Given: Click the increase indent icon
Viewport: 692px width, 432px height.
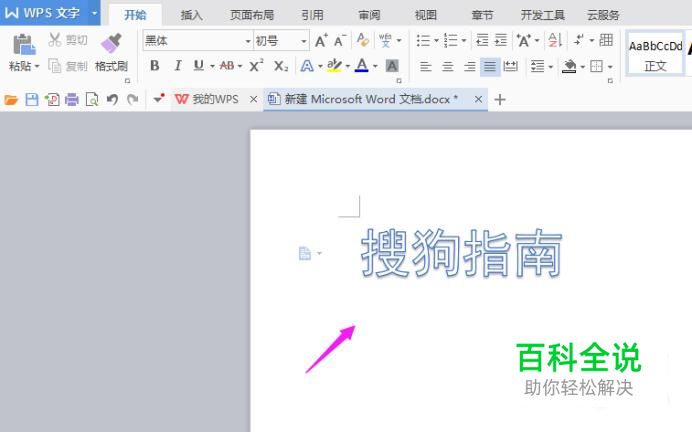Looking at the screenshot, I should click(x=500, y=40).
